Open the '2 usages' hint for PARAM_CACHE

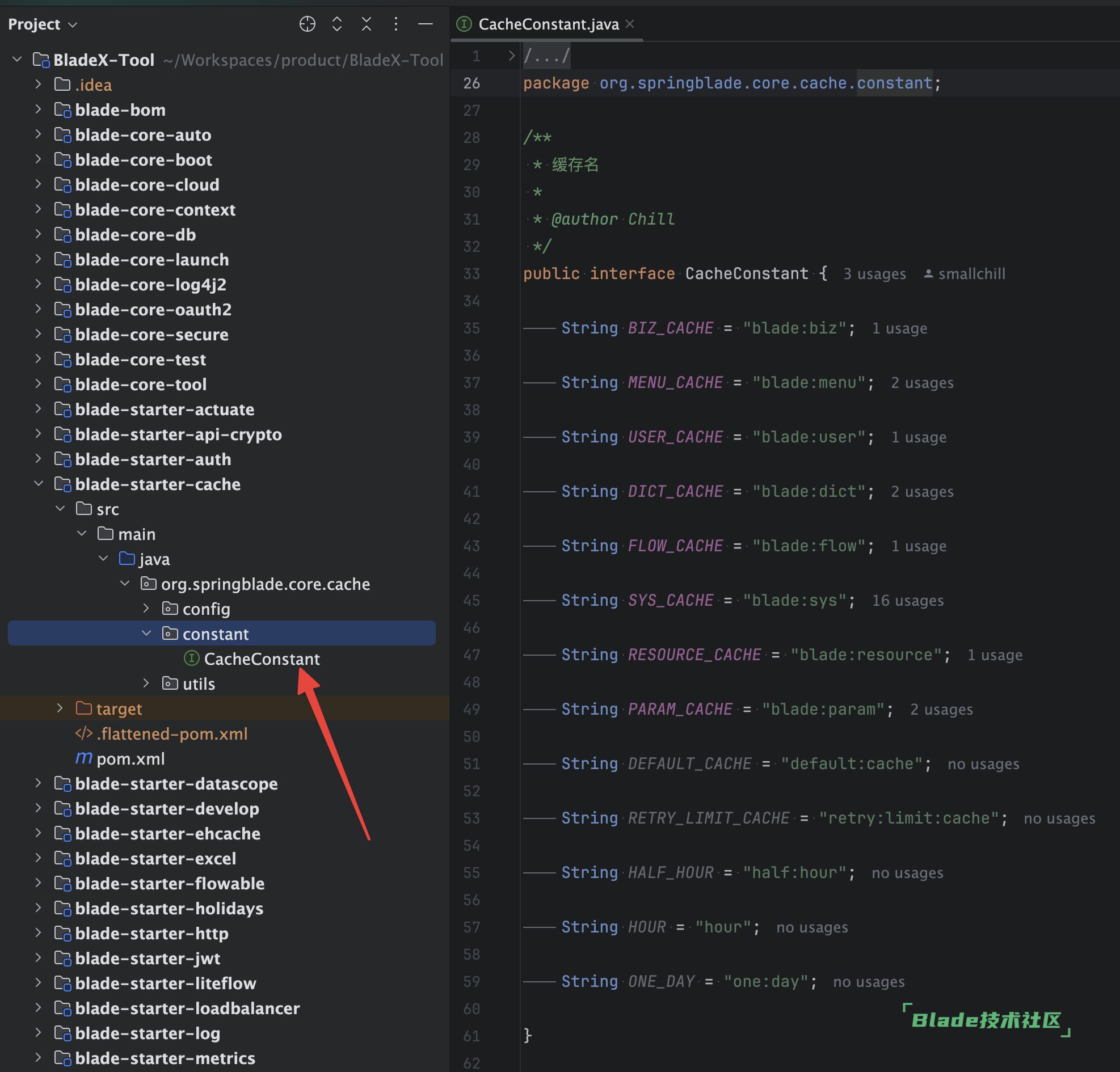pyautogui.click(x=941, y=710)
